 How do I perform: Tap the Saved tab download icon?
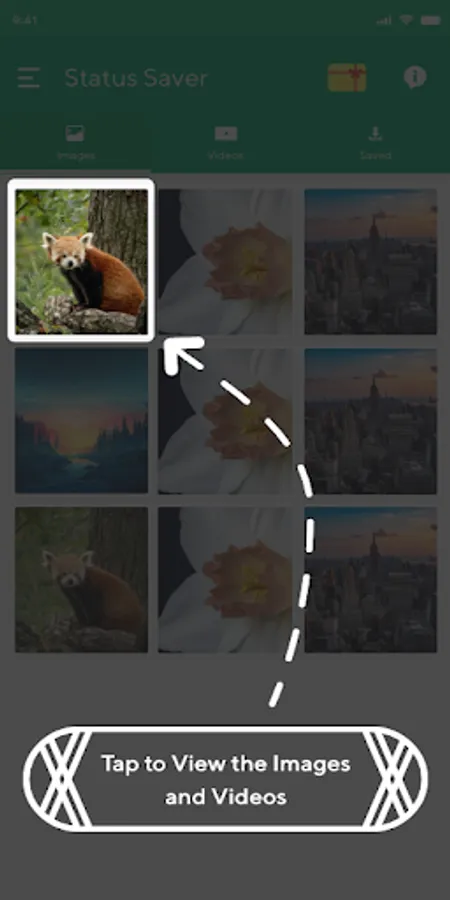pos(375,134)
